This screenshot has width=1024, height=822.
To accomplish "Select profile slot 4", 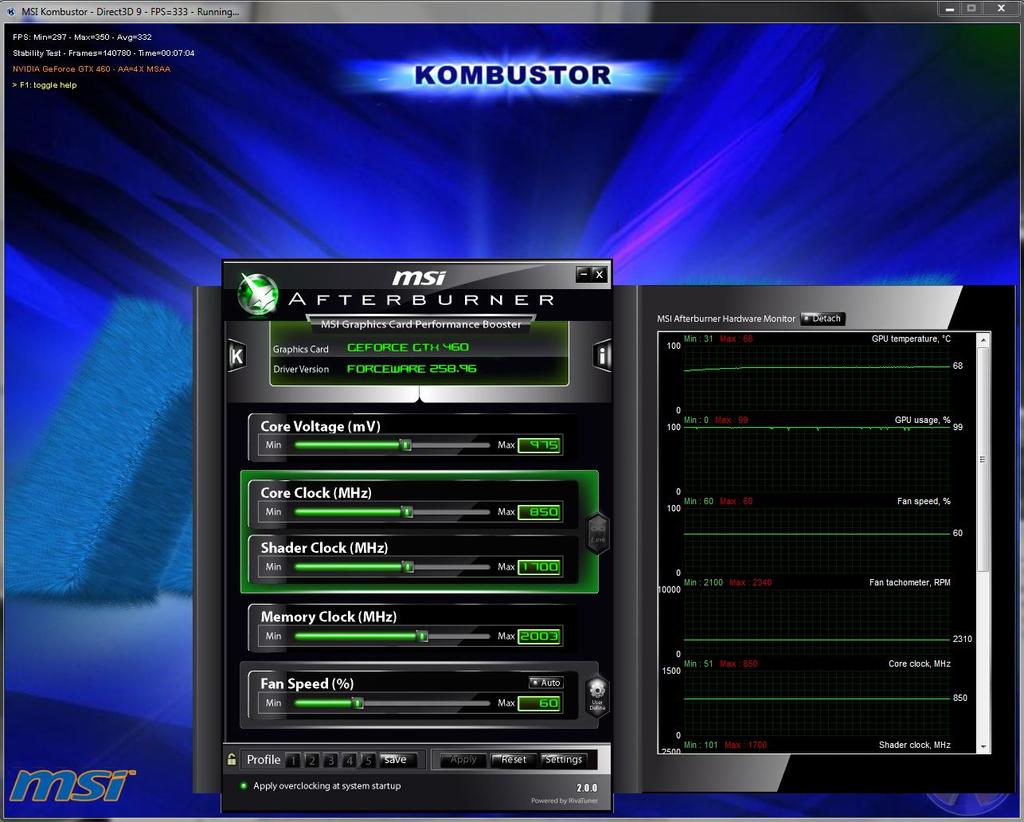I will [x=349, y=760].
